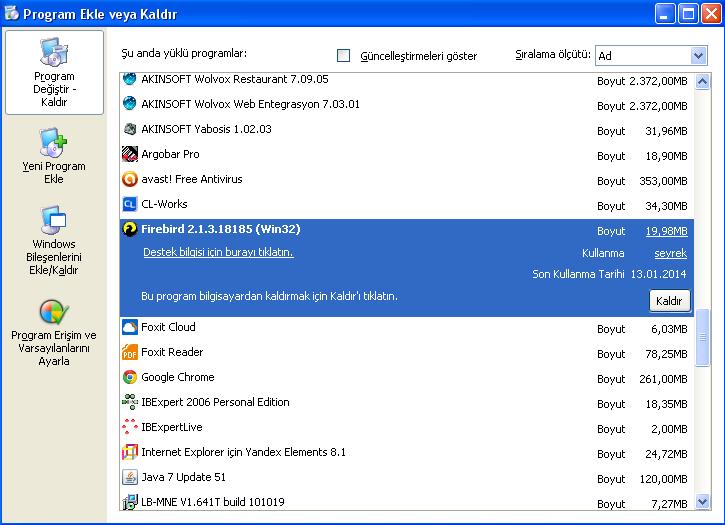Open Program Erişim ve Varsayılanlarını Ayarla icon
This screenshot has height=525, width=725.
point(54,312)
